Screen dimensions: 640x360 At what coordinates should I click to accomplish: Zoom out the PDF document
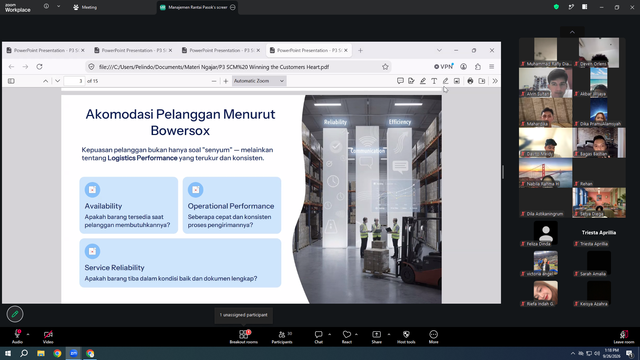[214, 81]
